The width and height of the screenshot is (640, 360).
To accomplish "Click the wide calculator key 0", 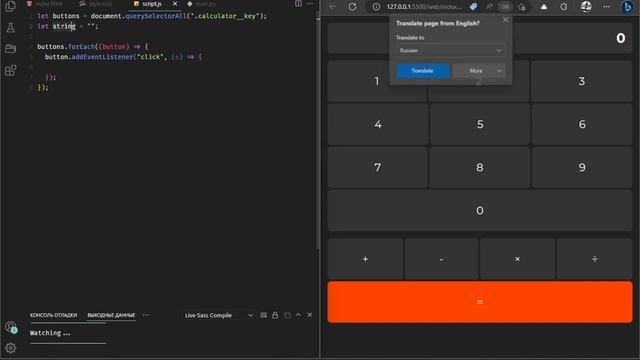I will 480,211.
